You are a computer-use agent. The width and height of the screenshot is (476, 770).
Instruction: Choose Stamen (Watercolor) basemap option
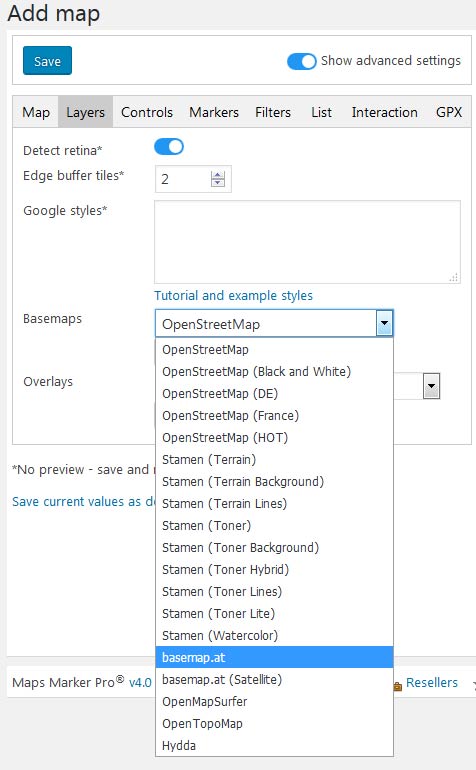[x=274, y=635]
